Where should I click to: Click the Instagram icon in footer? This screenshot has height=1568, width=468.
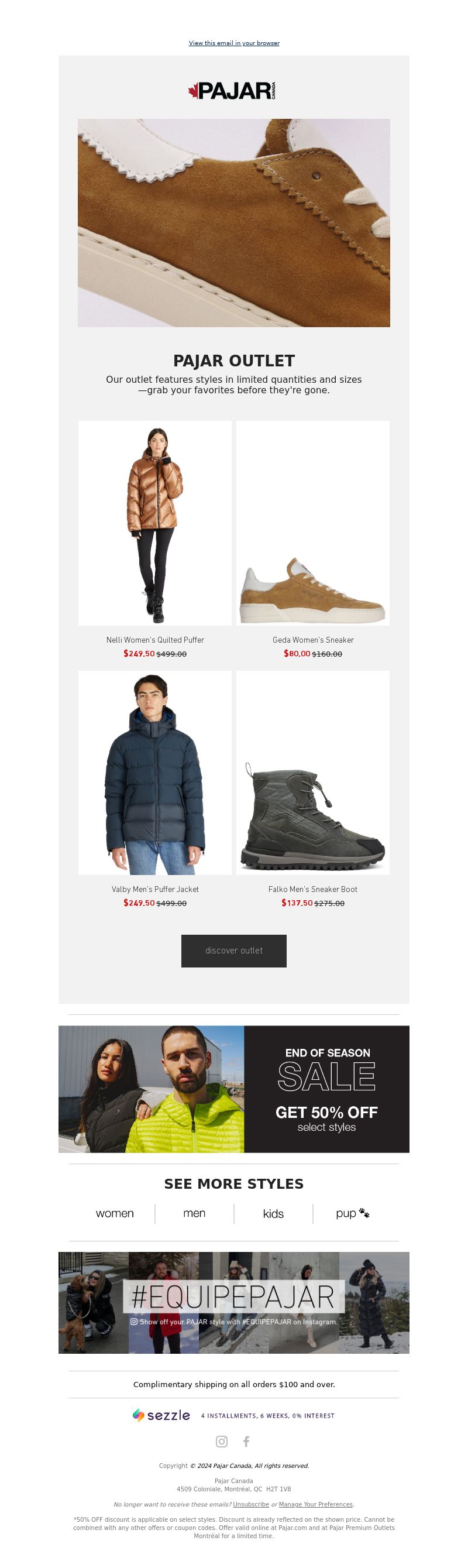[x=222, y=1442]
